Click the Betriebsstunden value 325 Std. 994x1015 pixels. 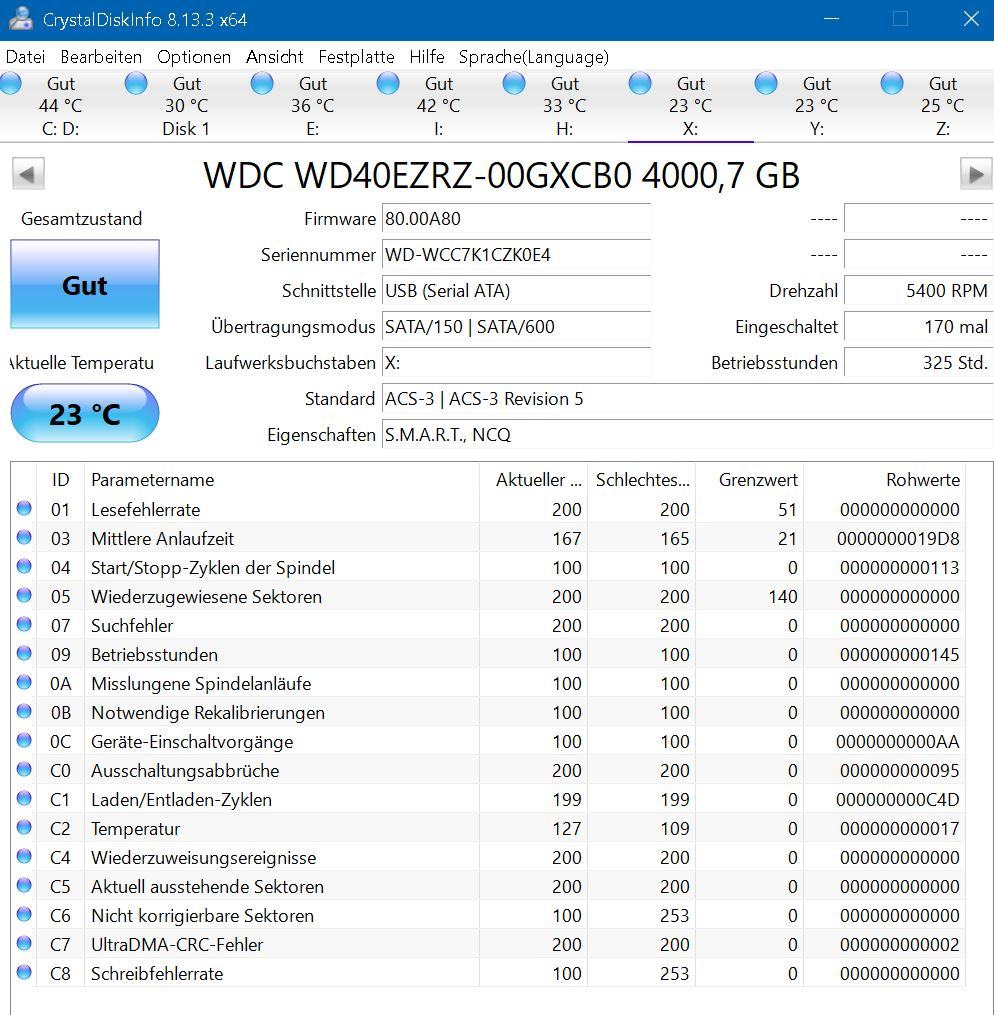click(918, 362)
